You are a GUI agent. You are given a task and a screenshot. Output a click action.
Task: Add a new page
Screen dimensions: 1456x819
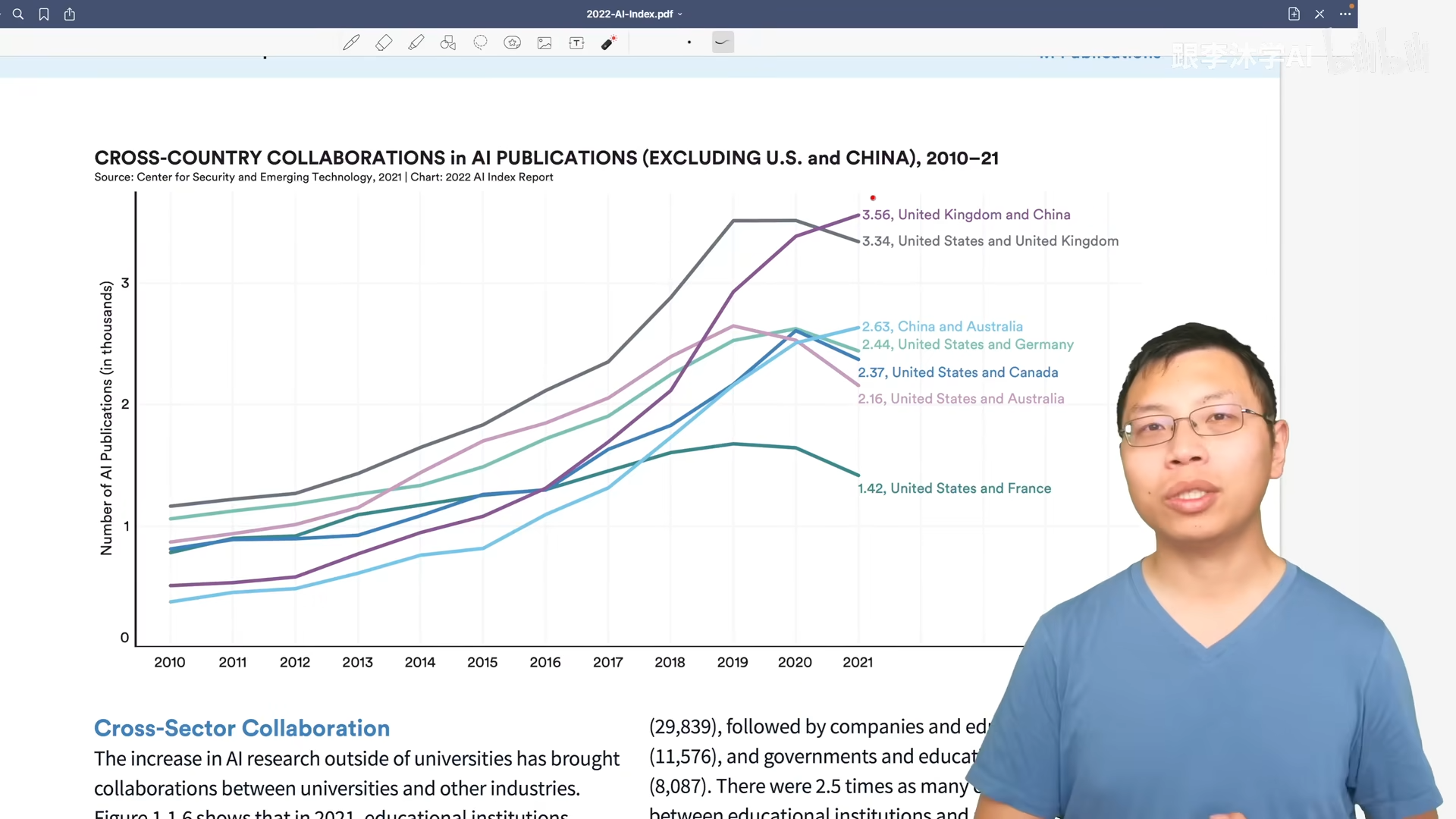pos(1294,14)
